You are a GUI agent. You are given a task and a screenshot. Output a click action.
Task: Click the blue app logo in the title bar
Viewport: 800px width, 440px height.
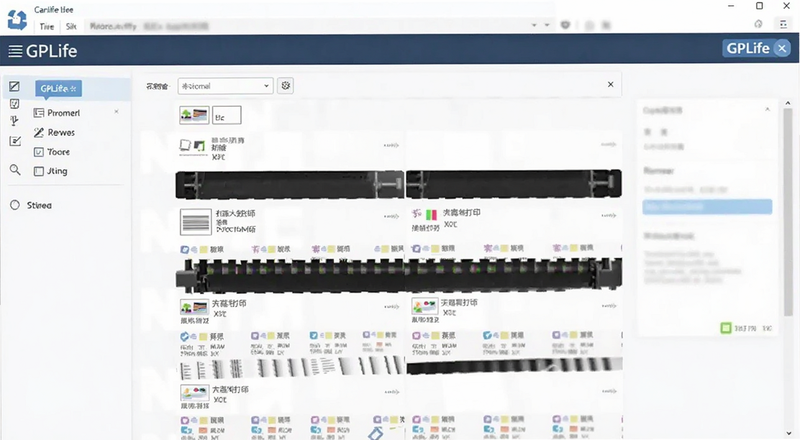17,19
